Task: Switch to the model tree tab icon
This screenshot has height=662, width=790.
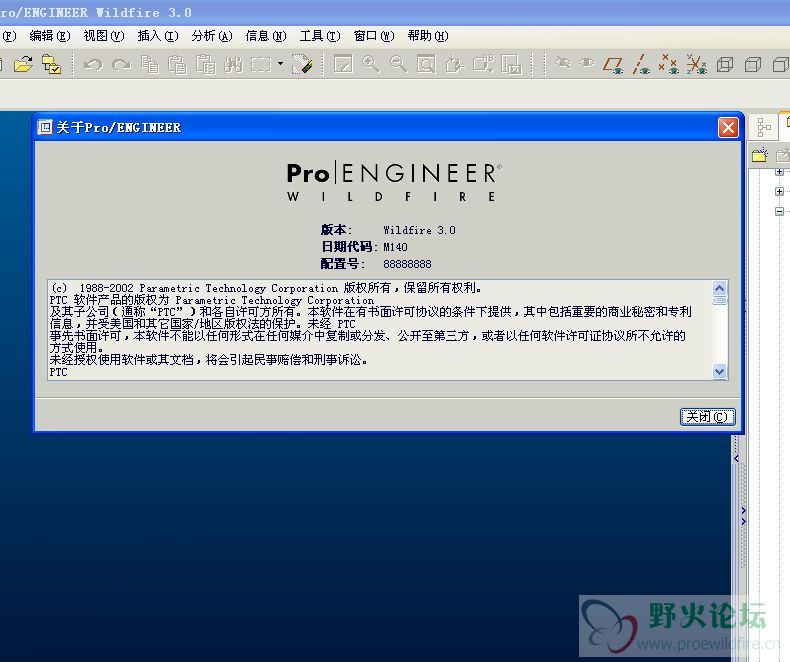Action: (x=764, y=127)
